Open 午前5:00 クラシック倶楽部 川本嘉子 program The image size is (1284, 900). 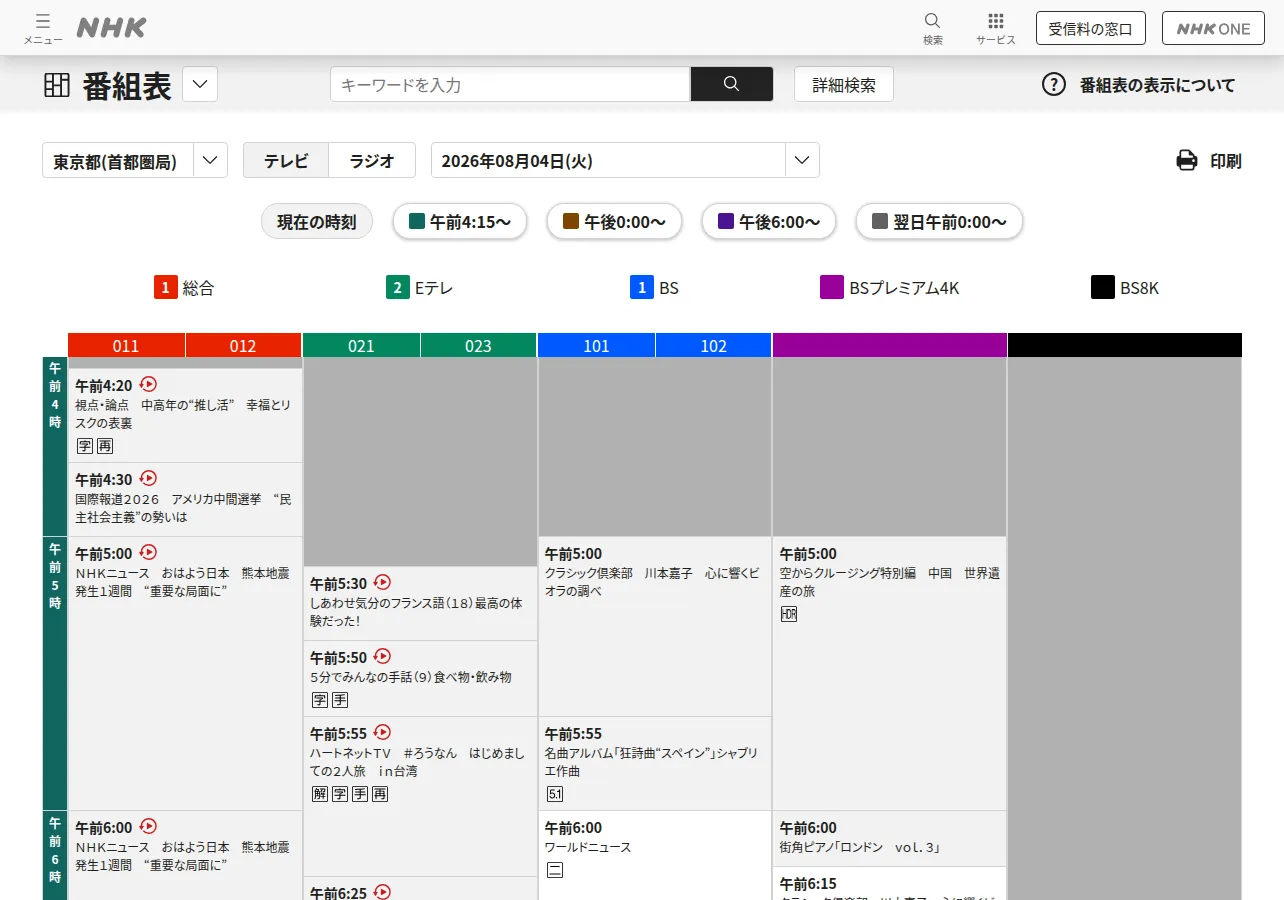click(655, 626)
